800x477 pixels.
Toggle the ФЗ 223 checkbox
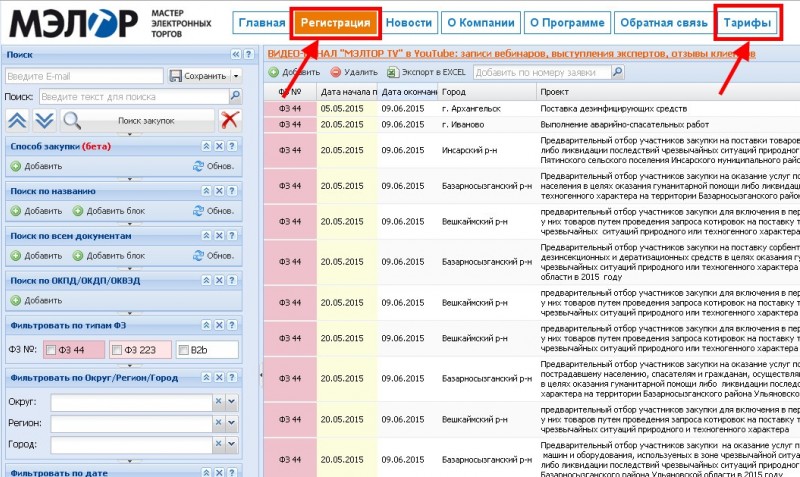pos(117,350)
